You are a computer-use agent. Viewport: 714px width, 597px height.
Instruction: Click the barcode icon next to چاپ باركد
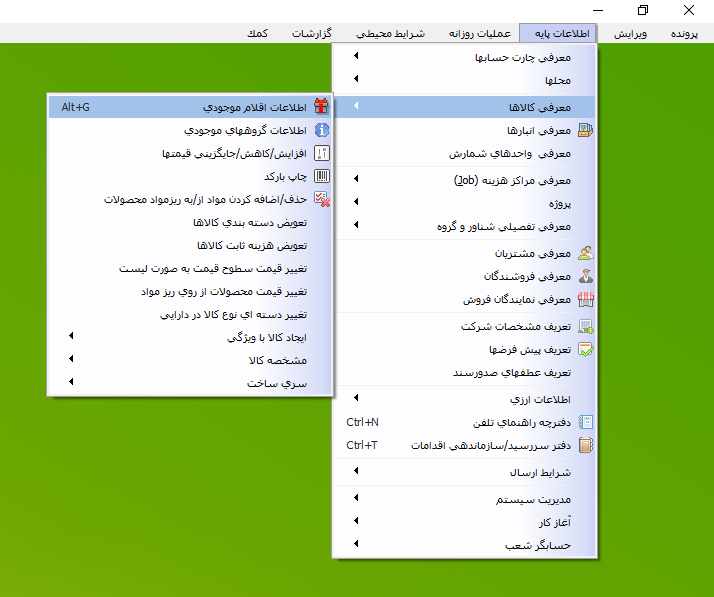pos(321,176)
